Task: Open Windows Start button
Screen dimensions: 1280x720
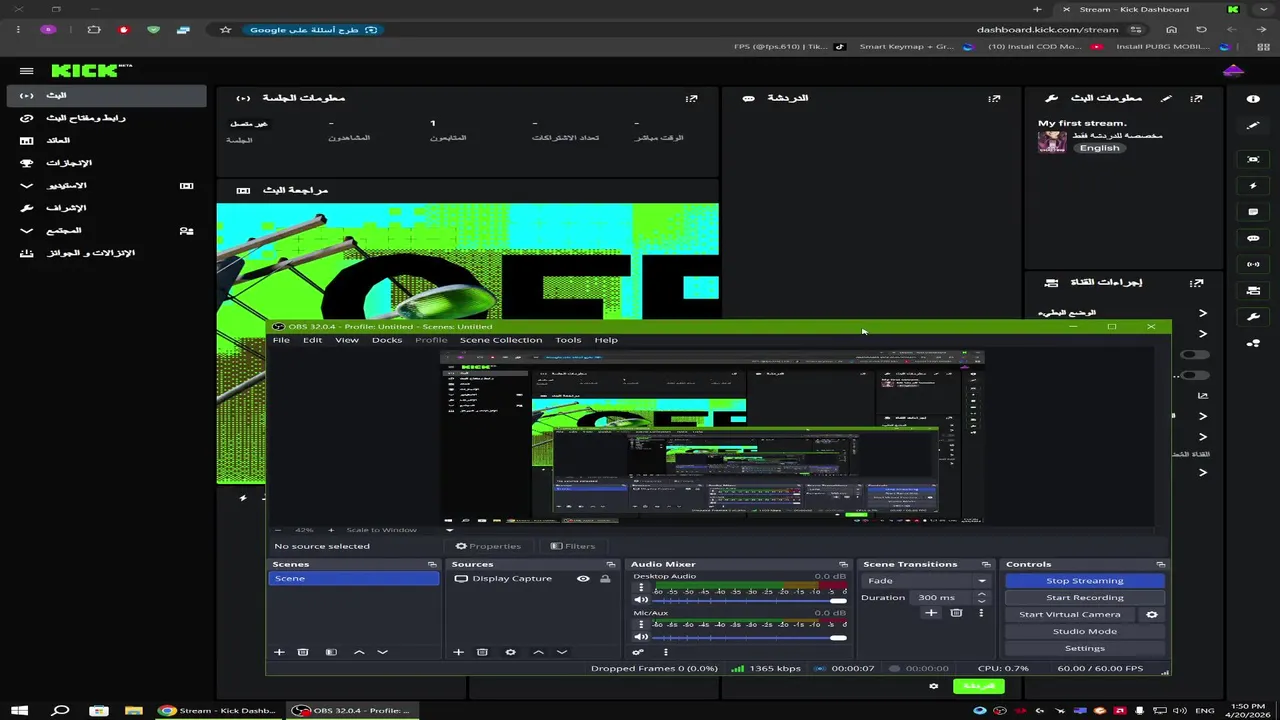Action: pos(20,711)
